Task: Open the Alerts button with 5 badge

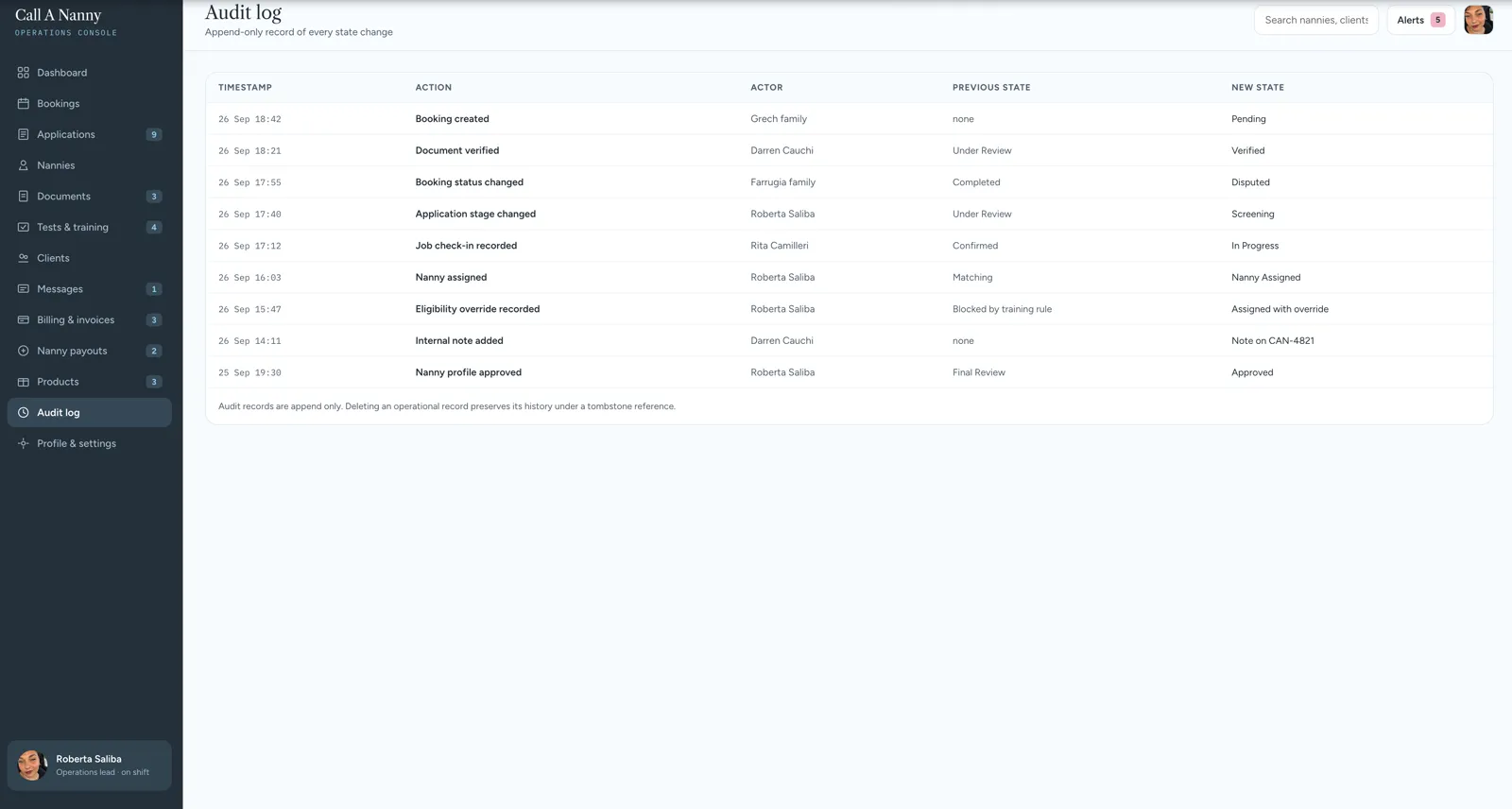Action: click(x=1420, y=20)
